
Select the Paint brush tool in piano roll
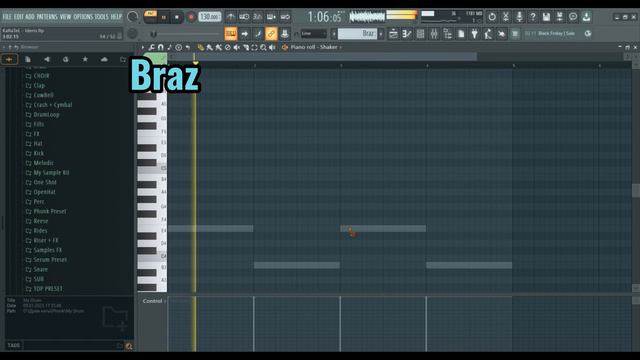pyautogui.click(x=209, y=47)
